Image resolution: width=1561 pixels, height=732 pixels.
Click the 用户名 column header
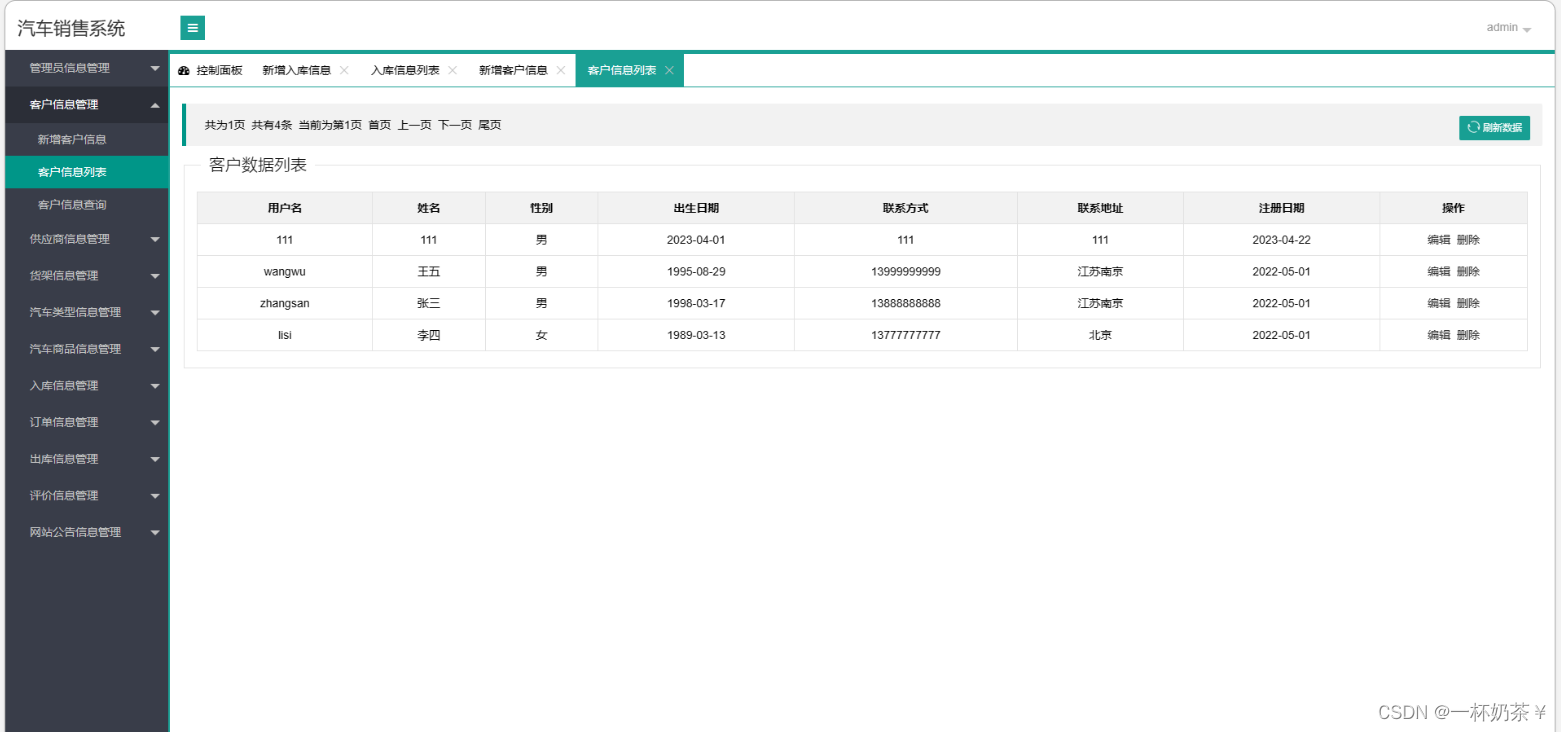[x=285, y=208]
